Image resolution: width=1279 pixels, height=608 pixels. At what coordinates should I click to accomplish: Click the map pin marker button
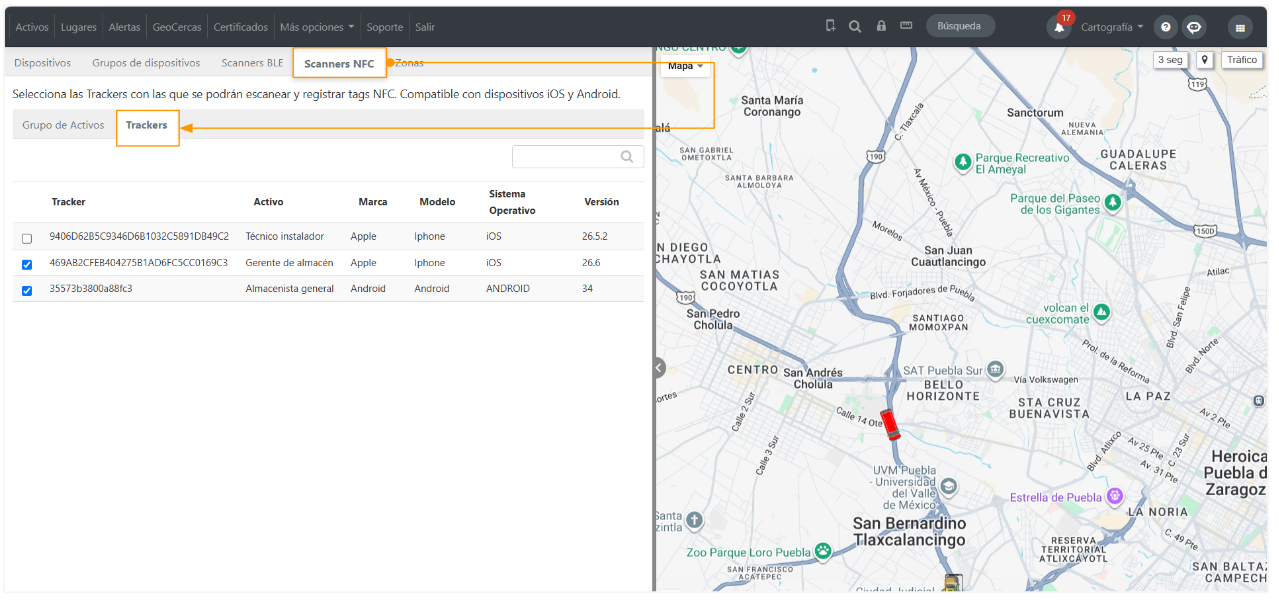[x=1204, y=60]
